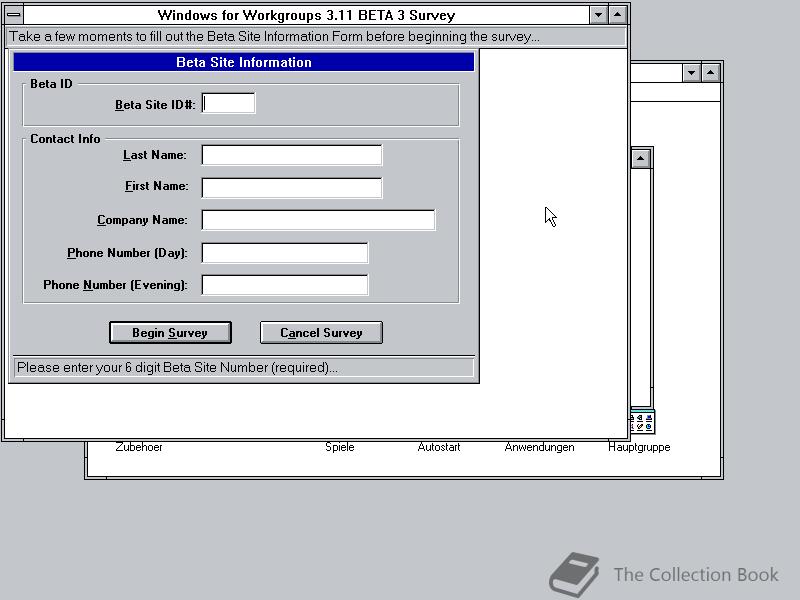The height and width of the screenshot is (600, 800).
Task: Minimize the background Program Manager window
Action: 691,73
